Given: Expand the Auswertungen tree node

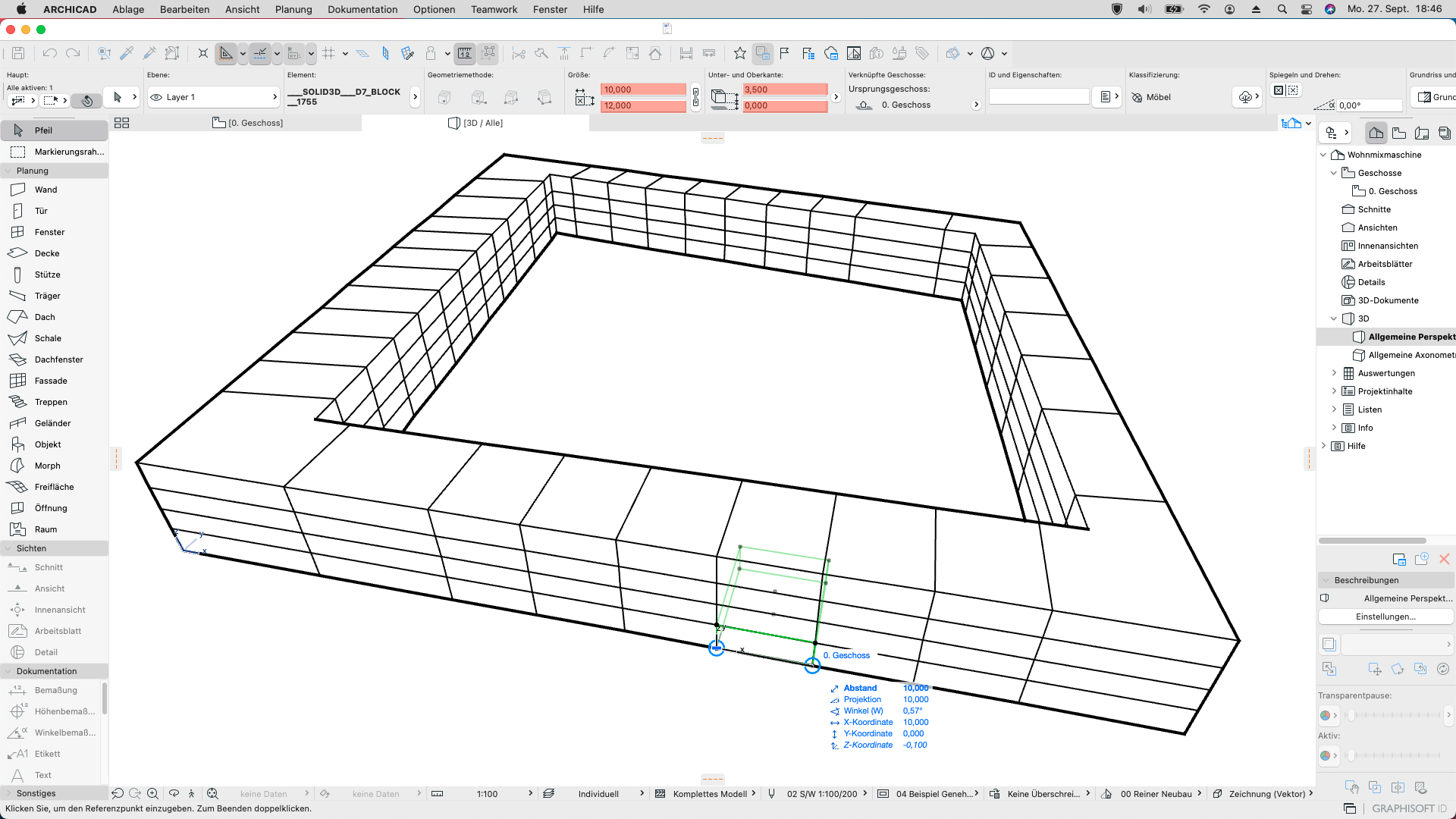Looking at the screenshot, I should tap(1334, 373).
